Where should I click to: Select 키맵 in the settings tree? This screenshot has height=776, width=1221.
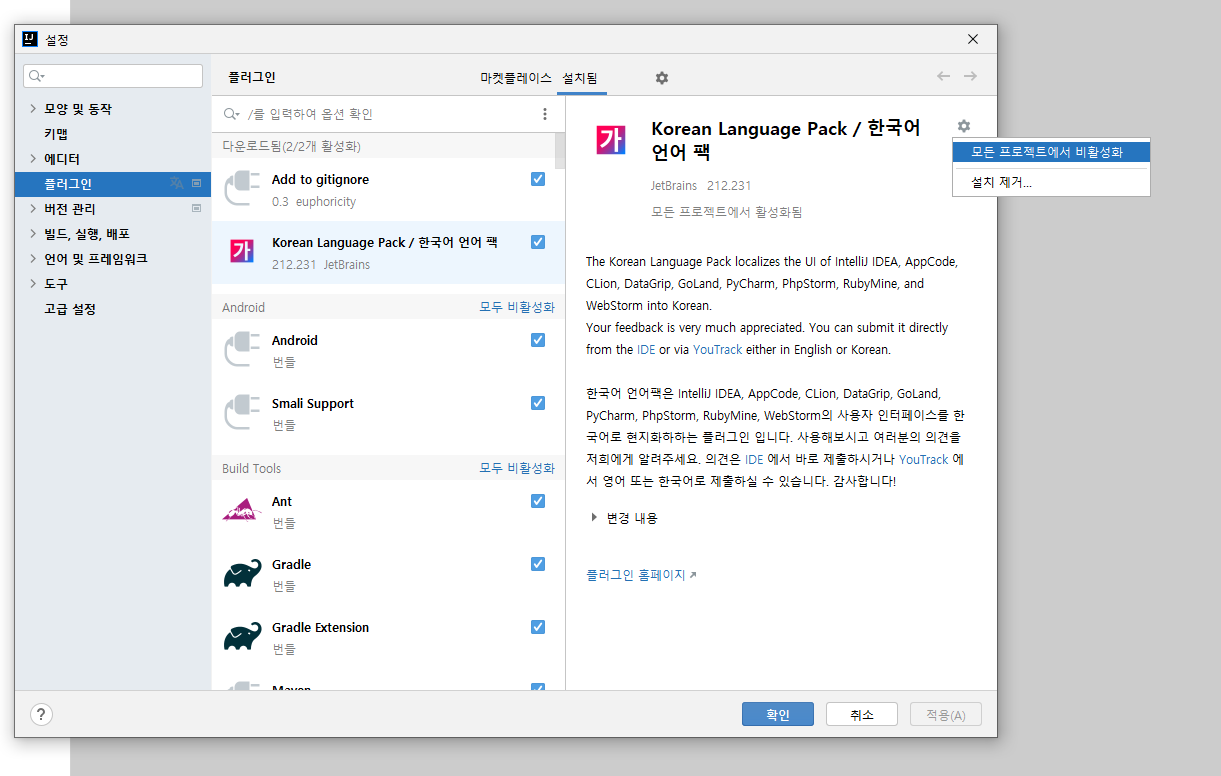[x=56, y=133]
